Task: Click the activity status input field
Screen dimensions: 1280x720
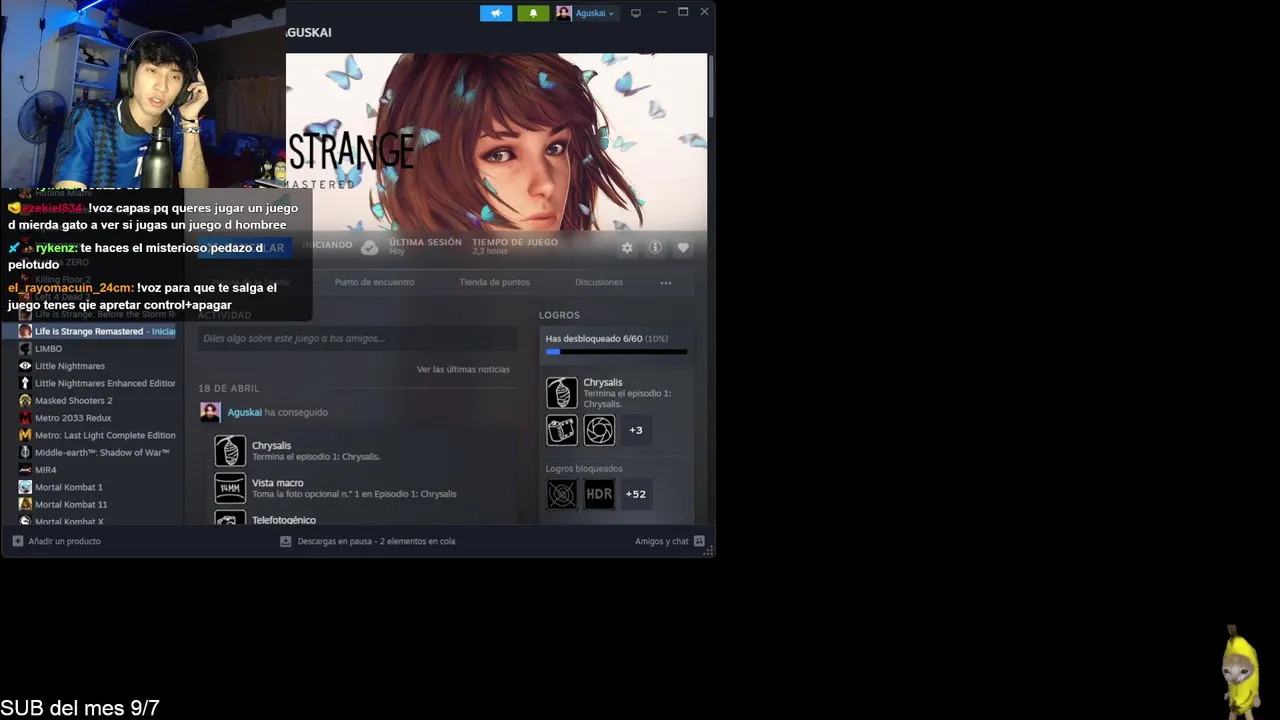Action: [x=357, y=338]
